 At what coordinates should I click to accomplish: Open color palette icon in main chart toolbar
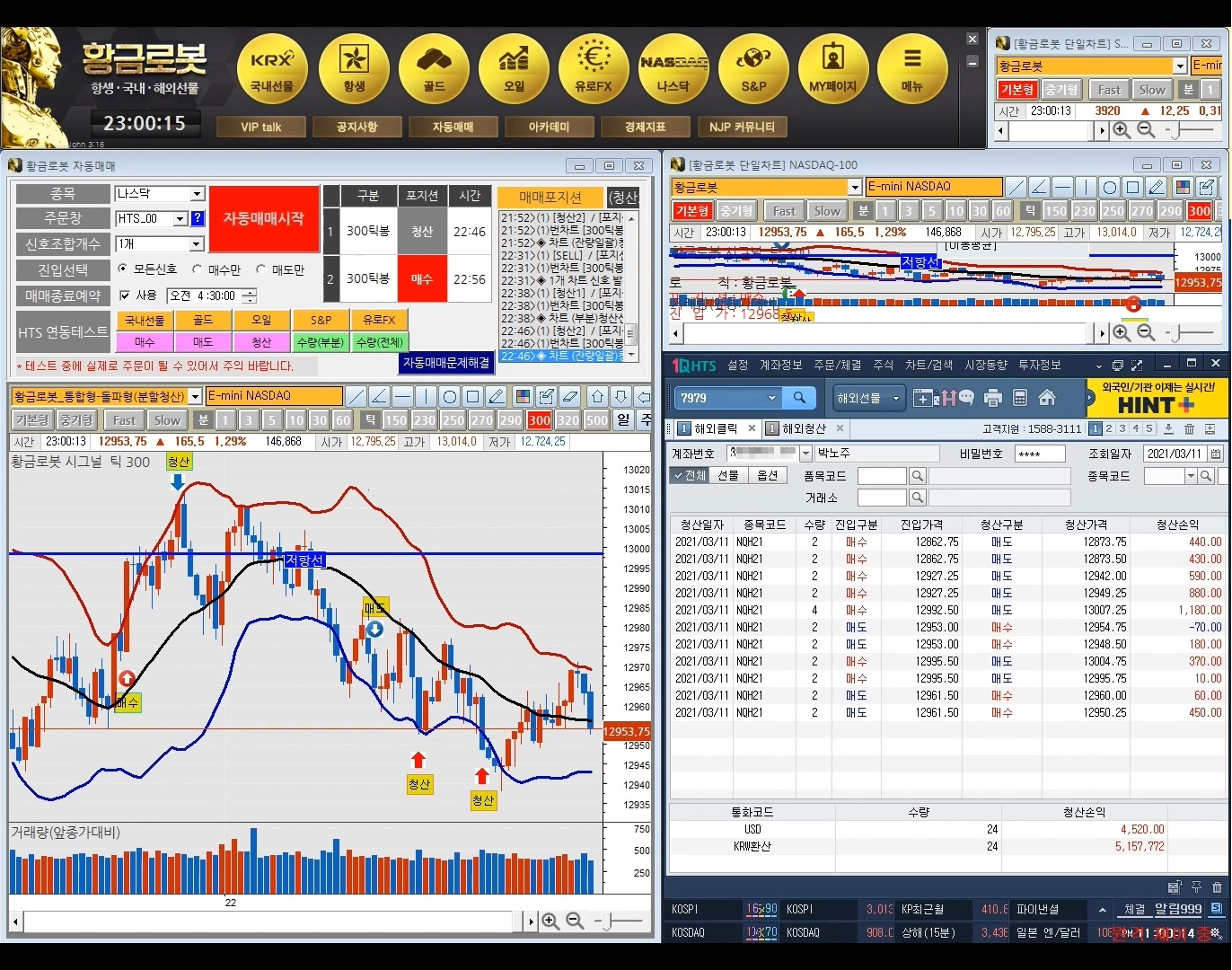tap(524, 396)
